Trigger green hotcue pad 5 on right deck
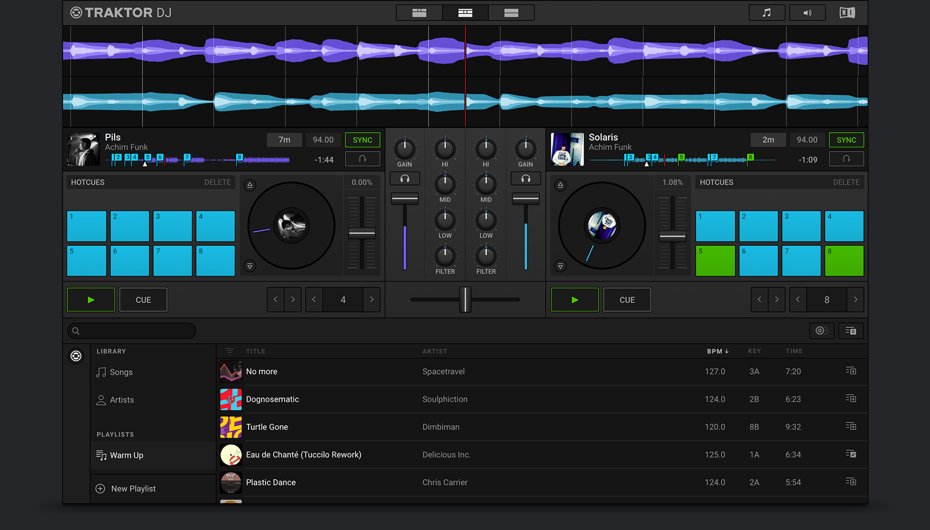This screenshot has width=930, height=530. [x=715, y=261]
